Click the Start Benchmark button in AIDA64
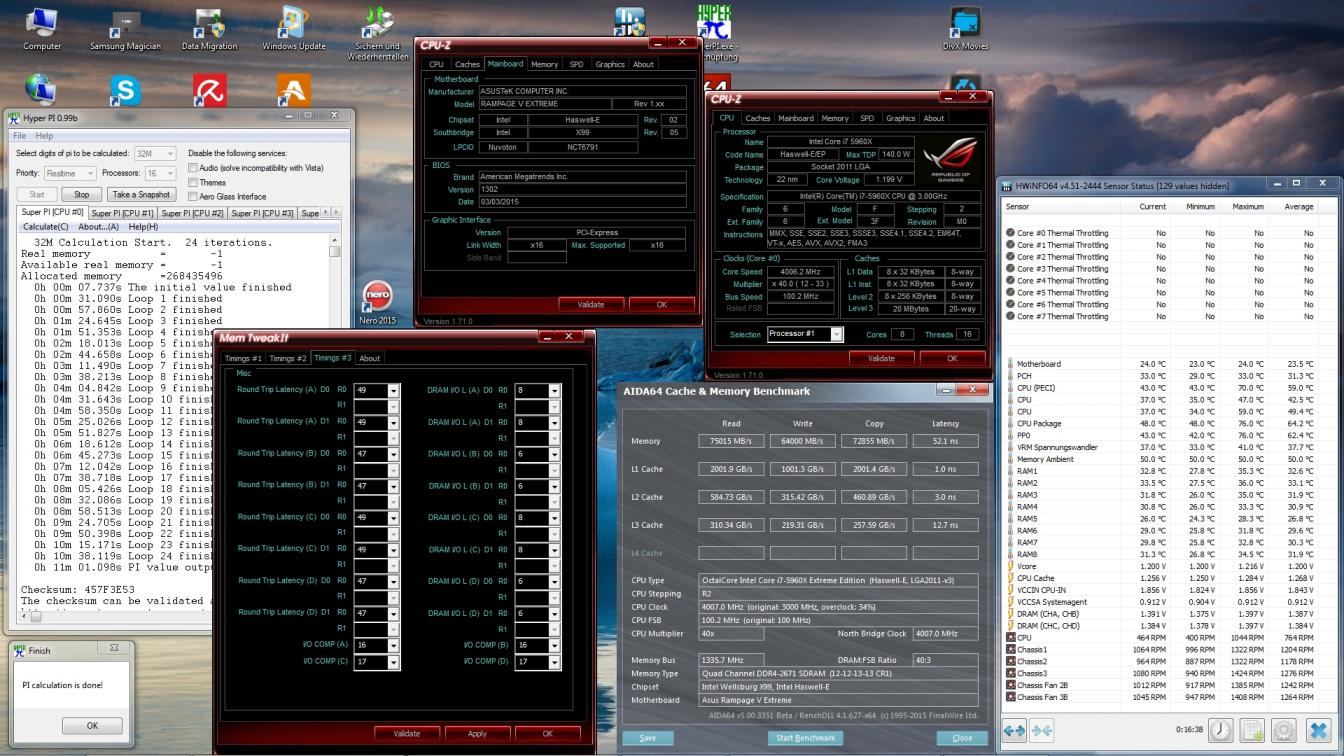Image resolution: width=1344 pixels, height=756 pixels. pos(805,738)
